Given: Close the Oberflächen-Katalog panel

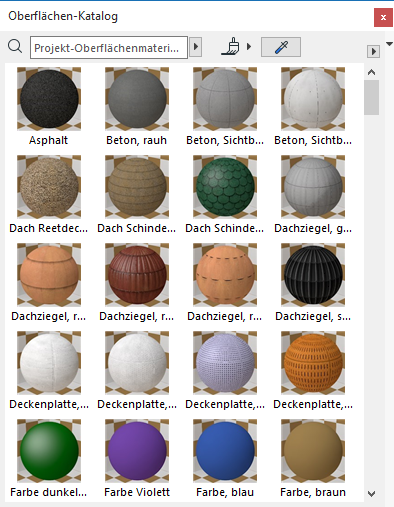Looking at the screenshot, I should click(383, 17).
